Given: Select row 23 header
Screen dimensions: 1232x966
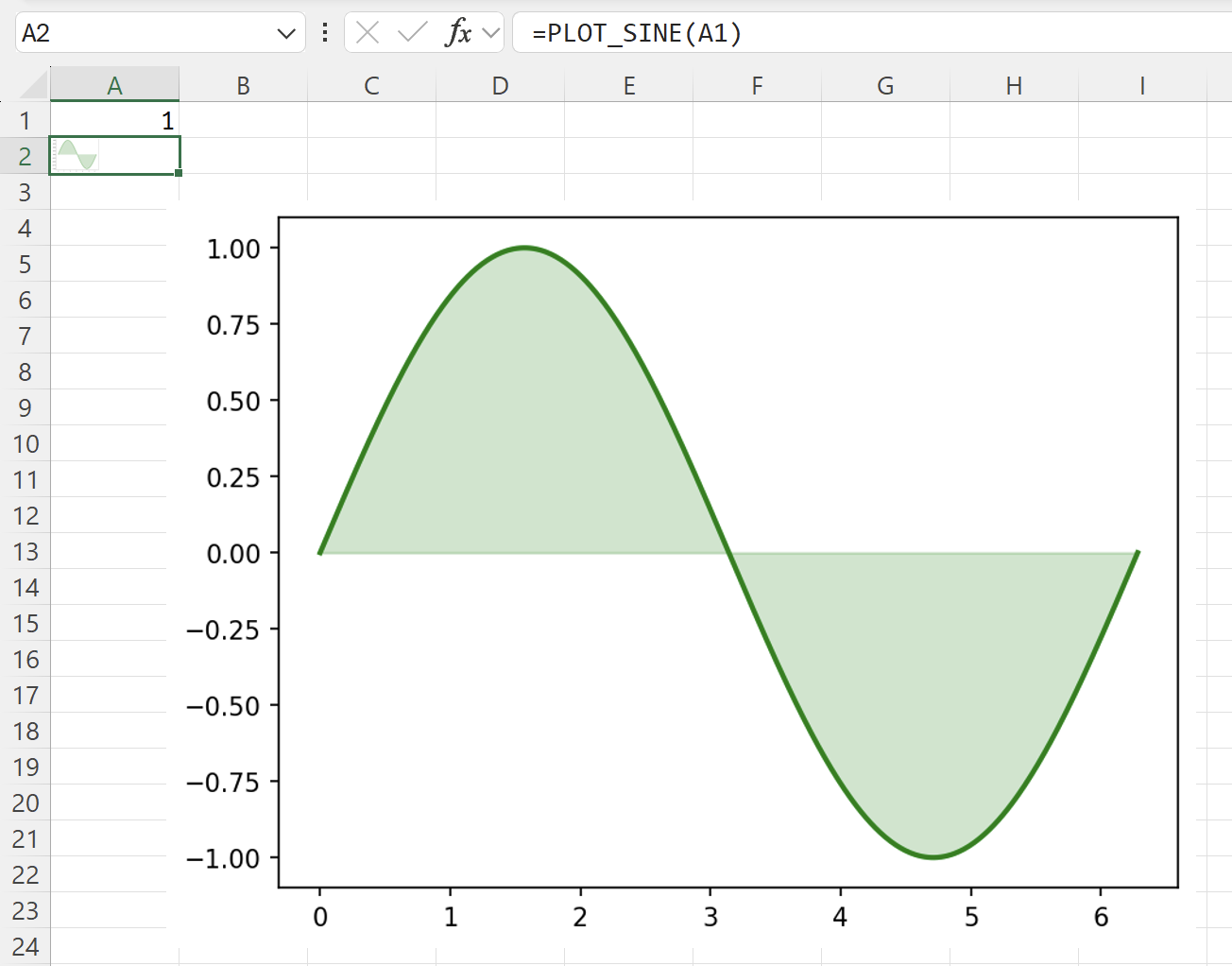Looking at the screenshot, I should 25,910.
